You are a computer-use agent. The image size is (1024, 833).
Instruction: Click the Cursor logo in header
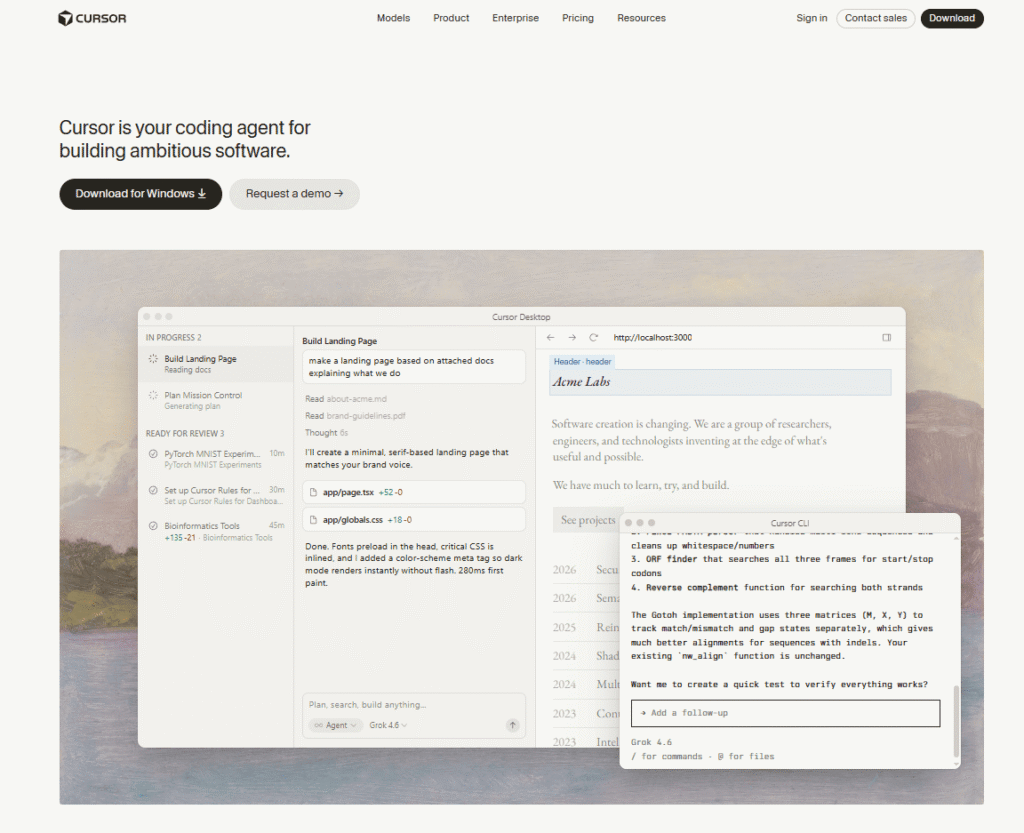point(92,18)
